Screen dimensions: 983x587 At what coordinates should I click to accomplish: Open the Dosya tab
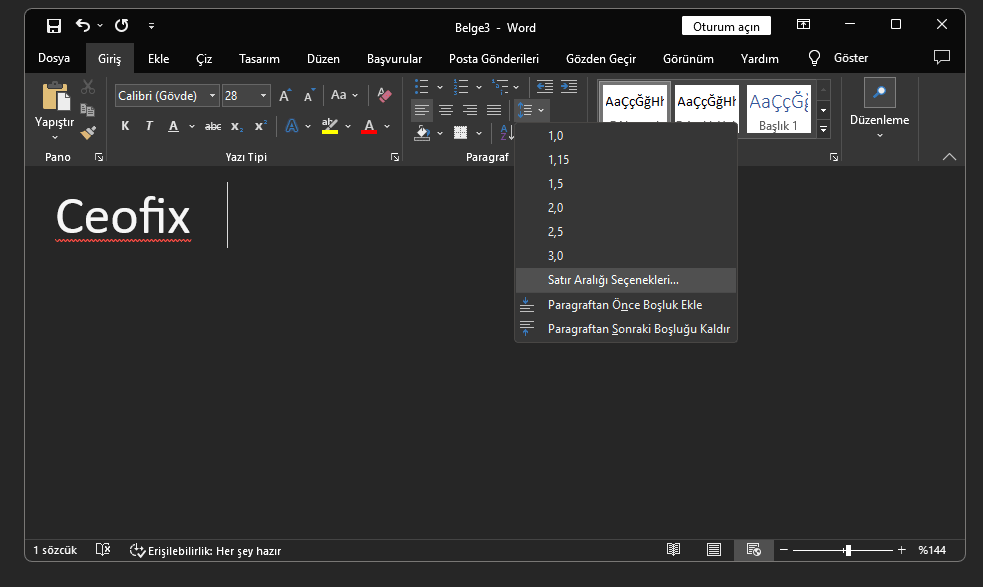coord(54,58)
